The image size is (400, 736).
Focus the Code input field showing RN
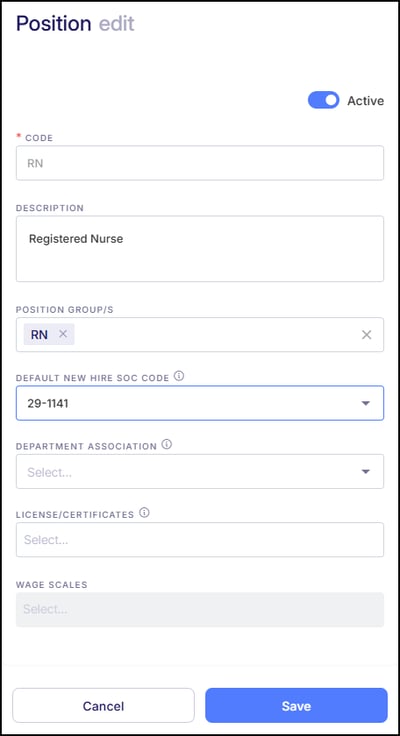pos(200,163)
